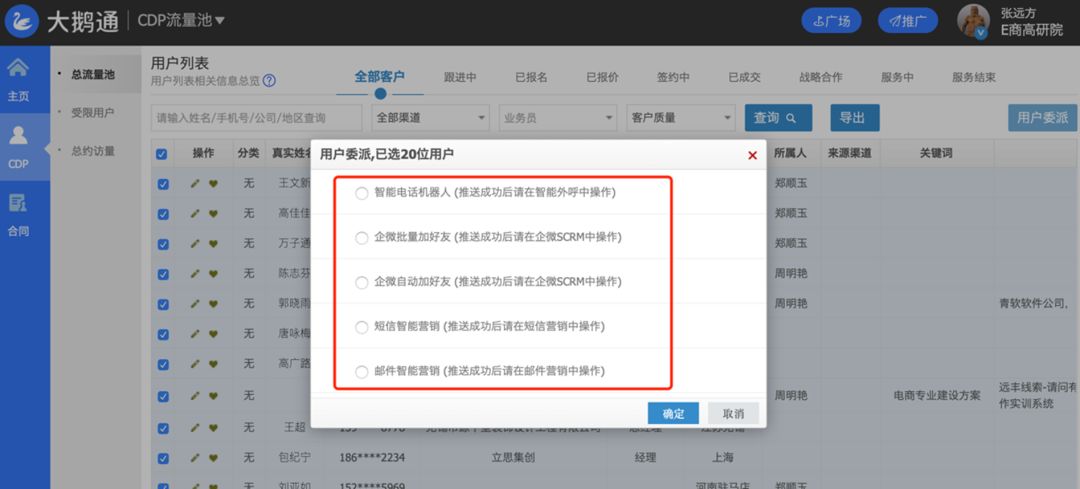
Task: Open the 主页 home sidebar icon
Action: [18, 68]
